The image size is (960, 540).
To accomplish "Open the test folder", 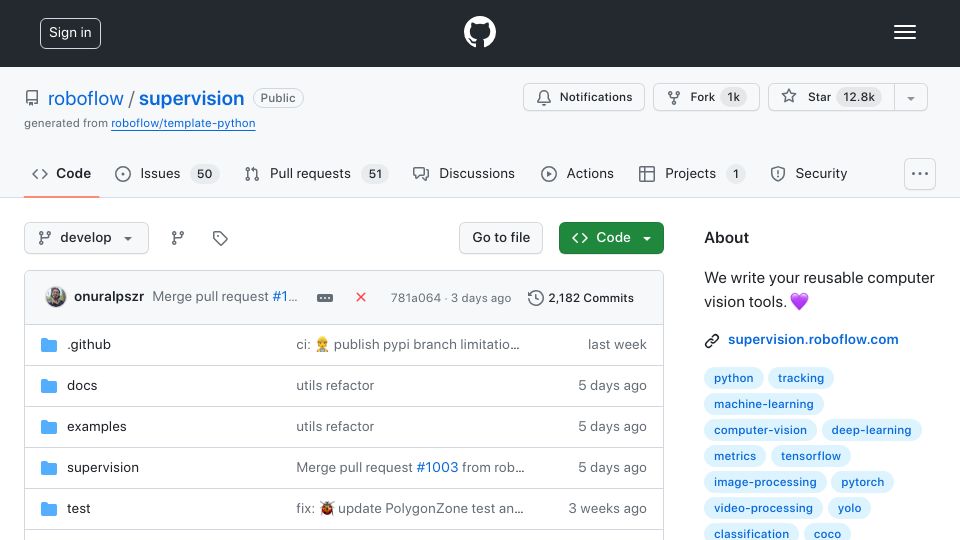I will (x=78, y=509).
